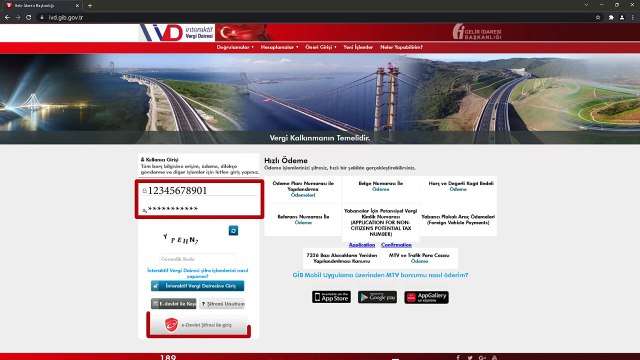Open the extensions puzzle icon
This screenshot has height=360, width=640.
(611, 18)
